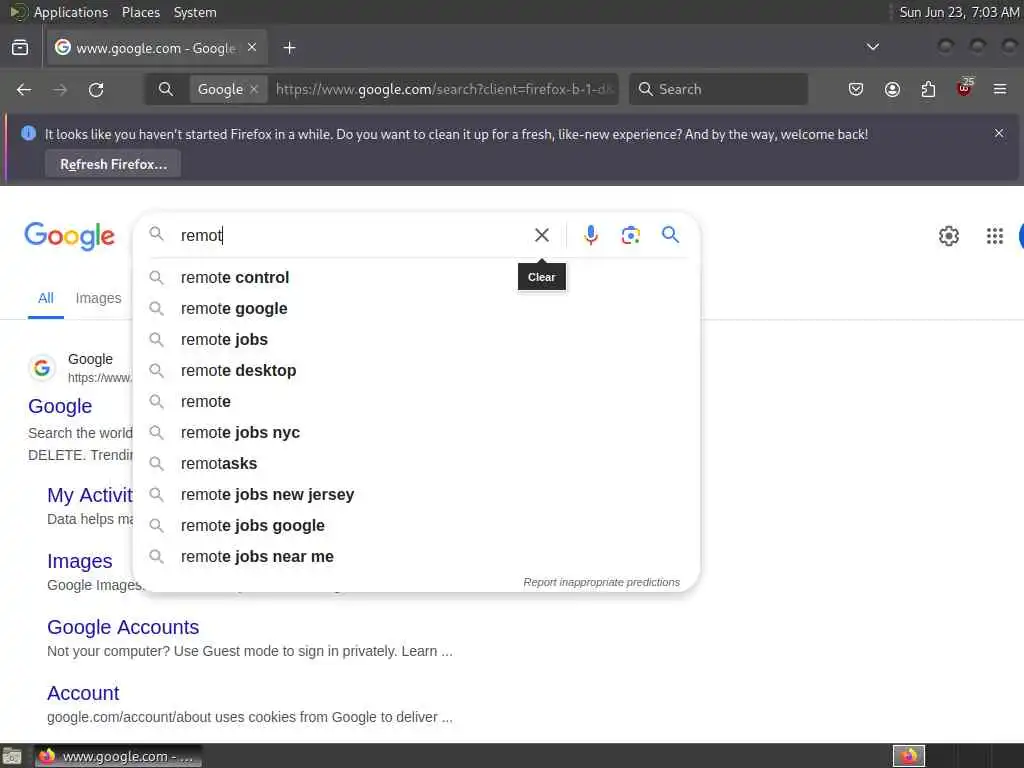Click the URL text in the address bar
The image size is (1024, 768).
click(x=444, y=89)
